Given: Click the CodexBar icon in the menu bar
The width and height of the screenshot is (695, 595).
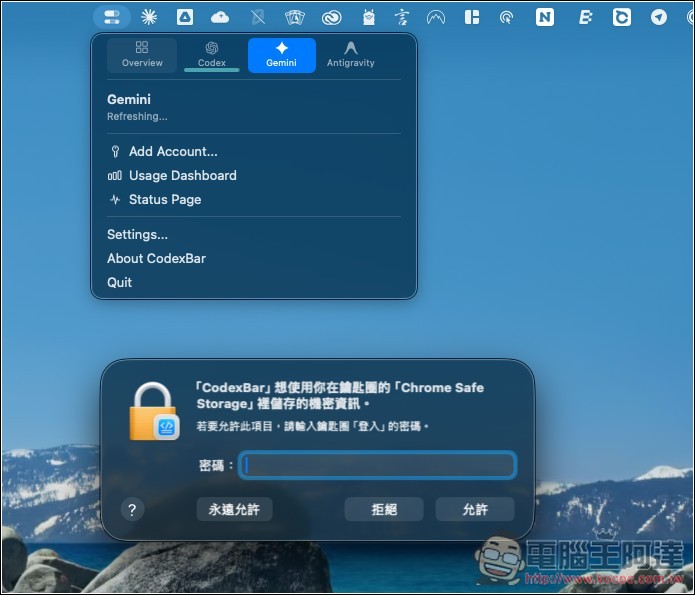Looking at the screenshot, I should point(111,17).
